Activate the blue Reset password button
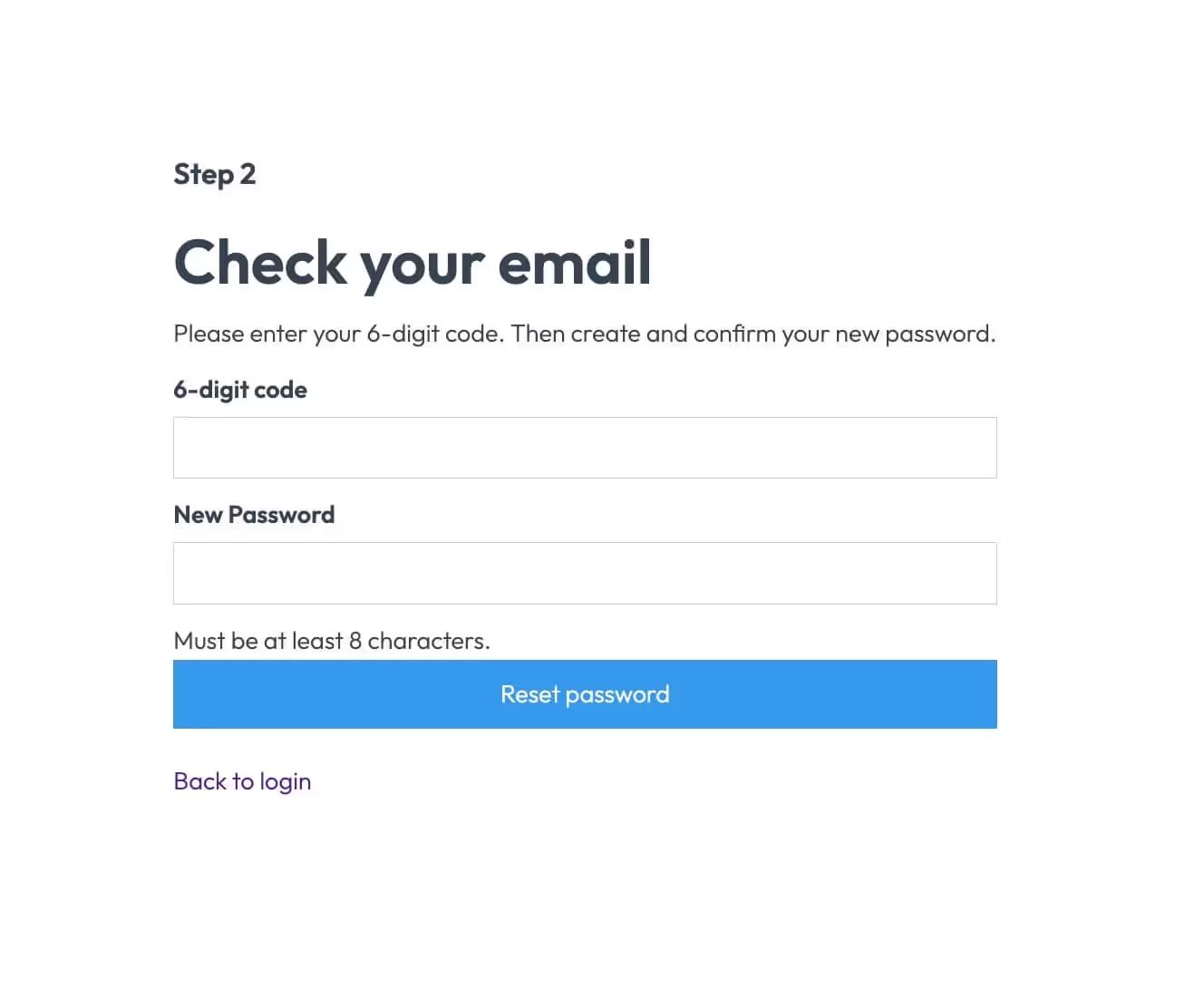1204x997 pixels. pyautogui.click(x=585, y=694)
